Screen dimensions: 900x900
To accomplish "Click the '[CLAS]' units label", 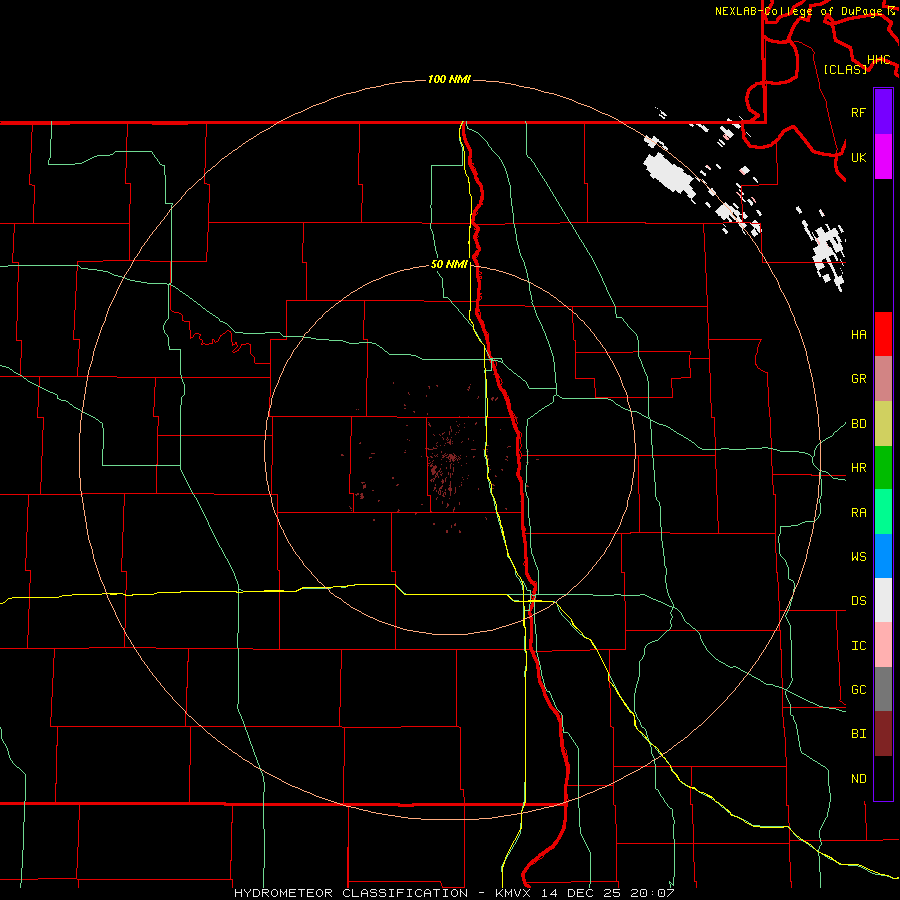I will 845,69.
